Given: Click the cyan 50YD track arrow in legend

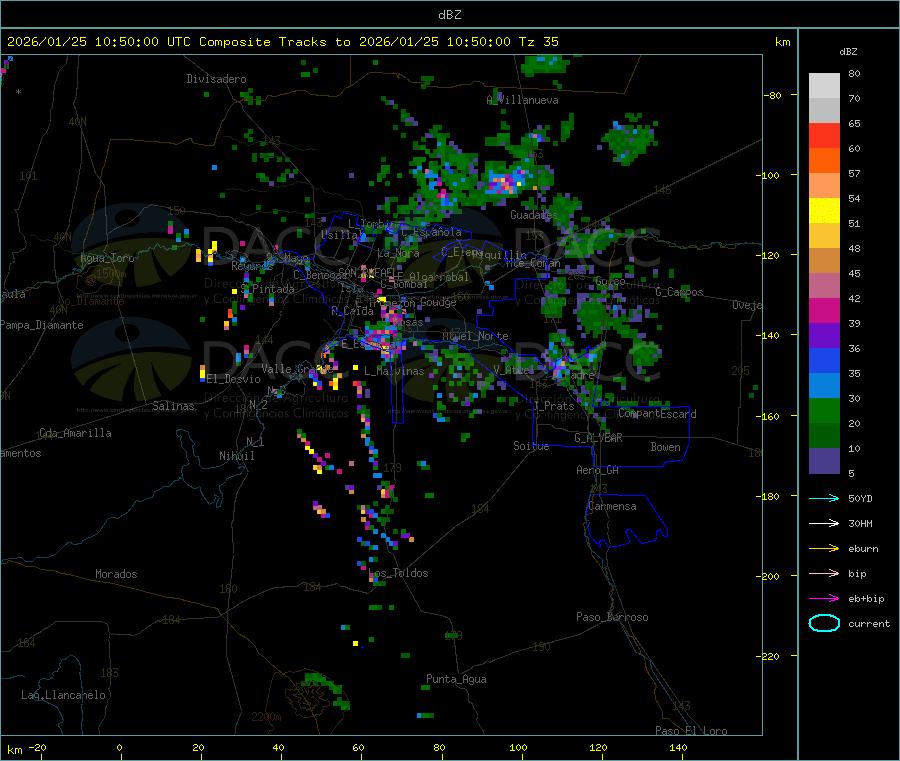Looking at the screenshot, I should point(824,498).
